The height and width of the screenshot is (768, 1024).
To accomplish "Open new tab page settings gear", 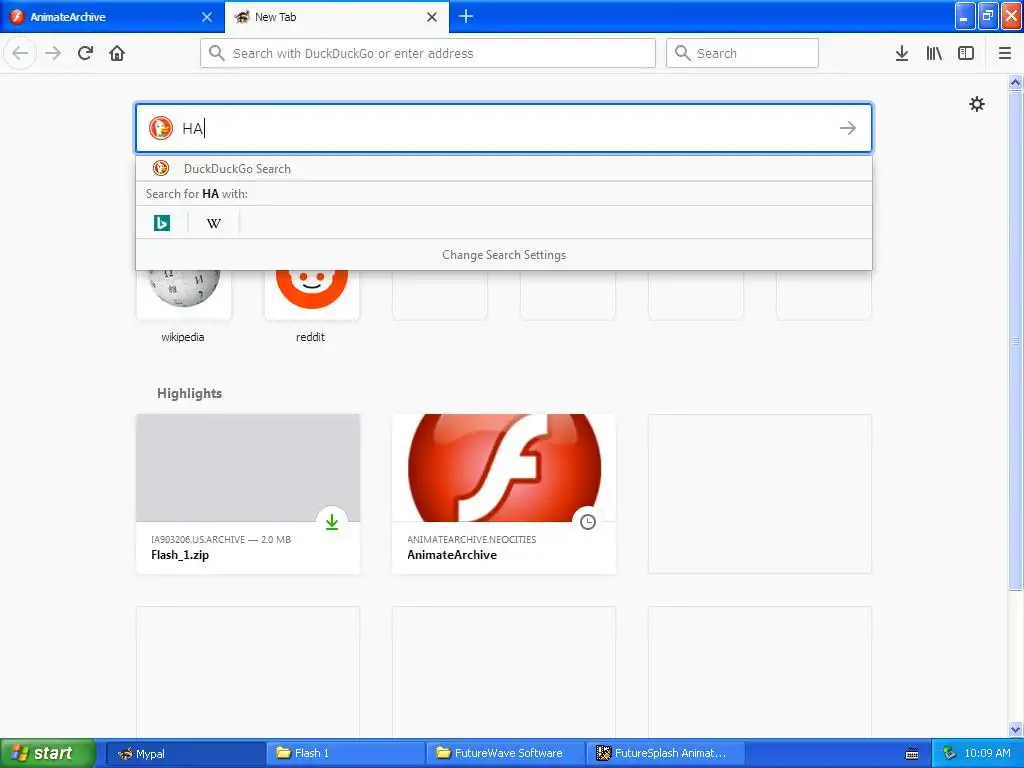I will 976,104.
